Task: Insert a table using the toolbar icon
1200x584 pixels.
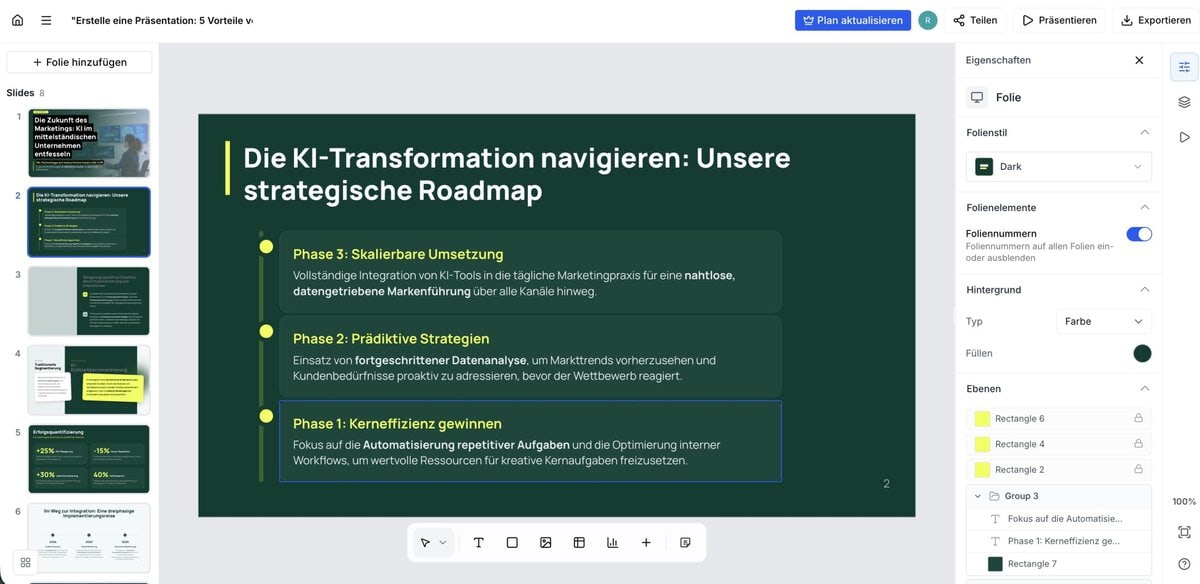Action: coord(578,541)
